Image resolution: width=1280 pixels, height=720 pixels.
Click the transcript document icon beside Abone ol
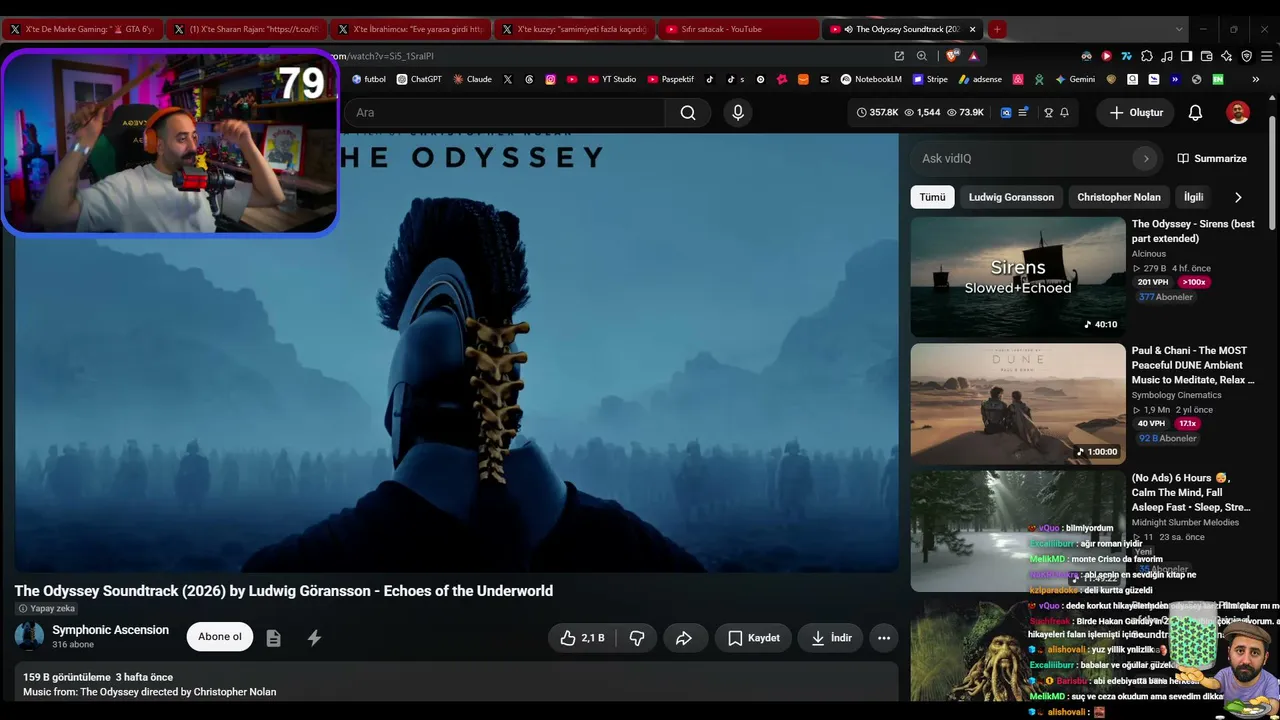[x=273, y=638]
